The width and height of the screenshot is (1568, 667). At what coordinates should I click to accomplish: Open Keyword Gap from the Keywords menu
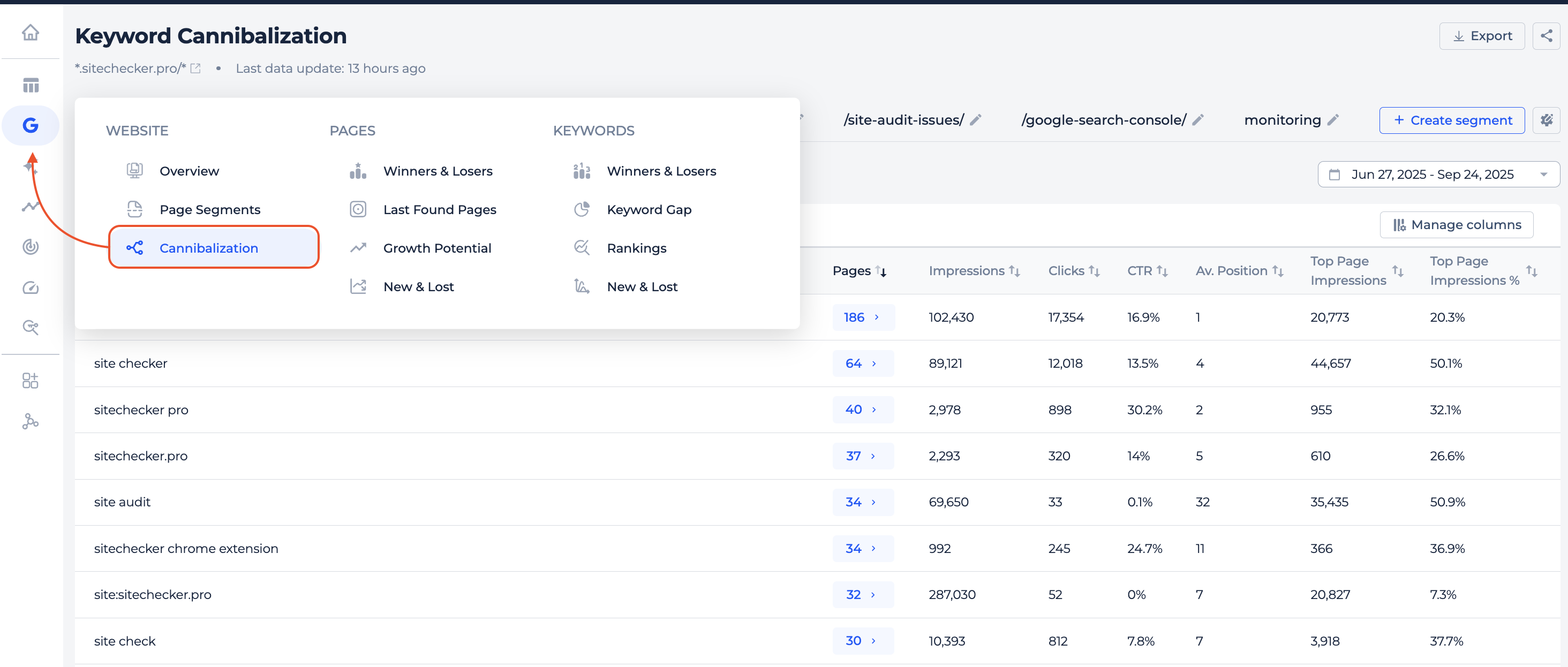(x=649, y=209)
